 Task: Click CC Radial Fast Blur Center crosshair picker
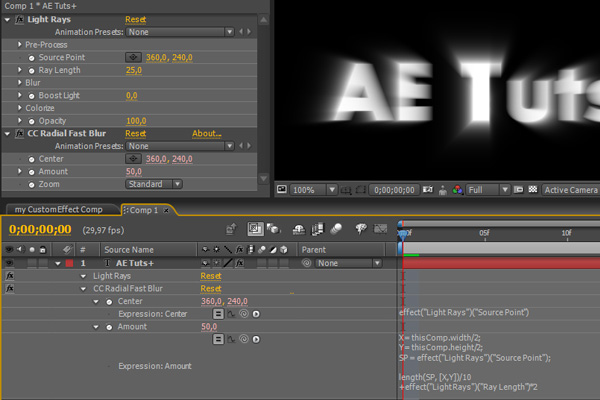133,158
